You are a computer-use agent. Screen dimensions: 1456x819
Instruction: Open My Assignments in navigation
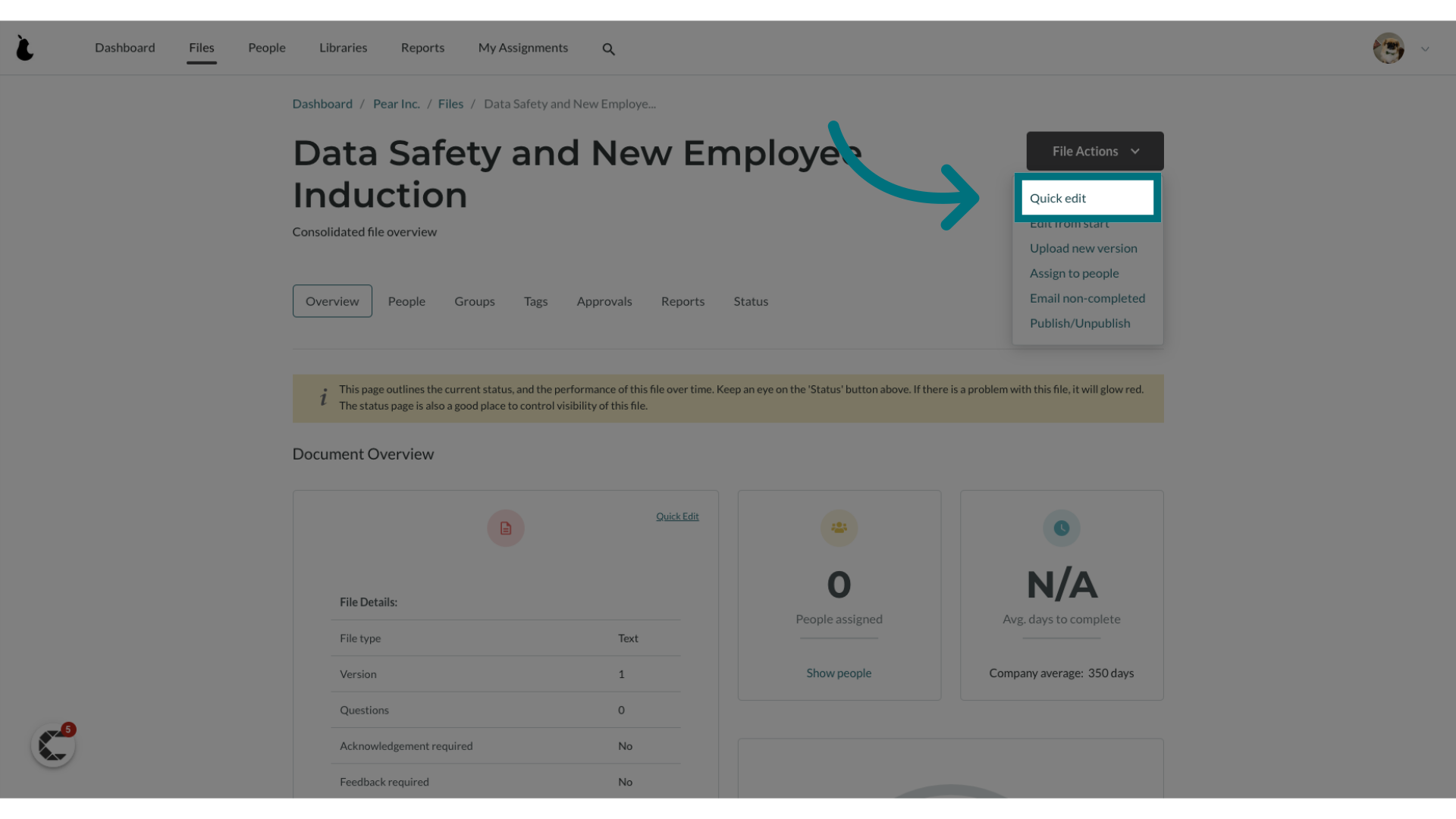pos(523,48)
